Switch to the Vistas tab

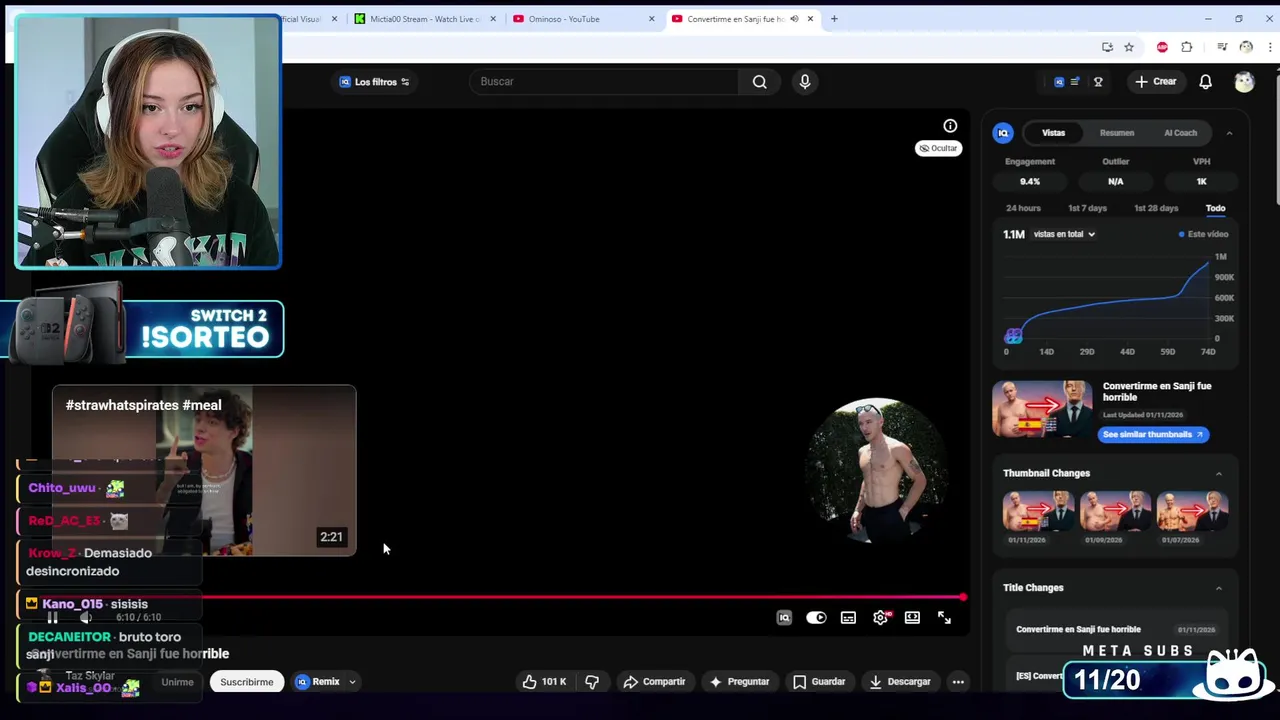(x=1053, y=133)
